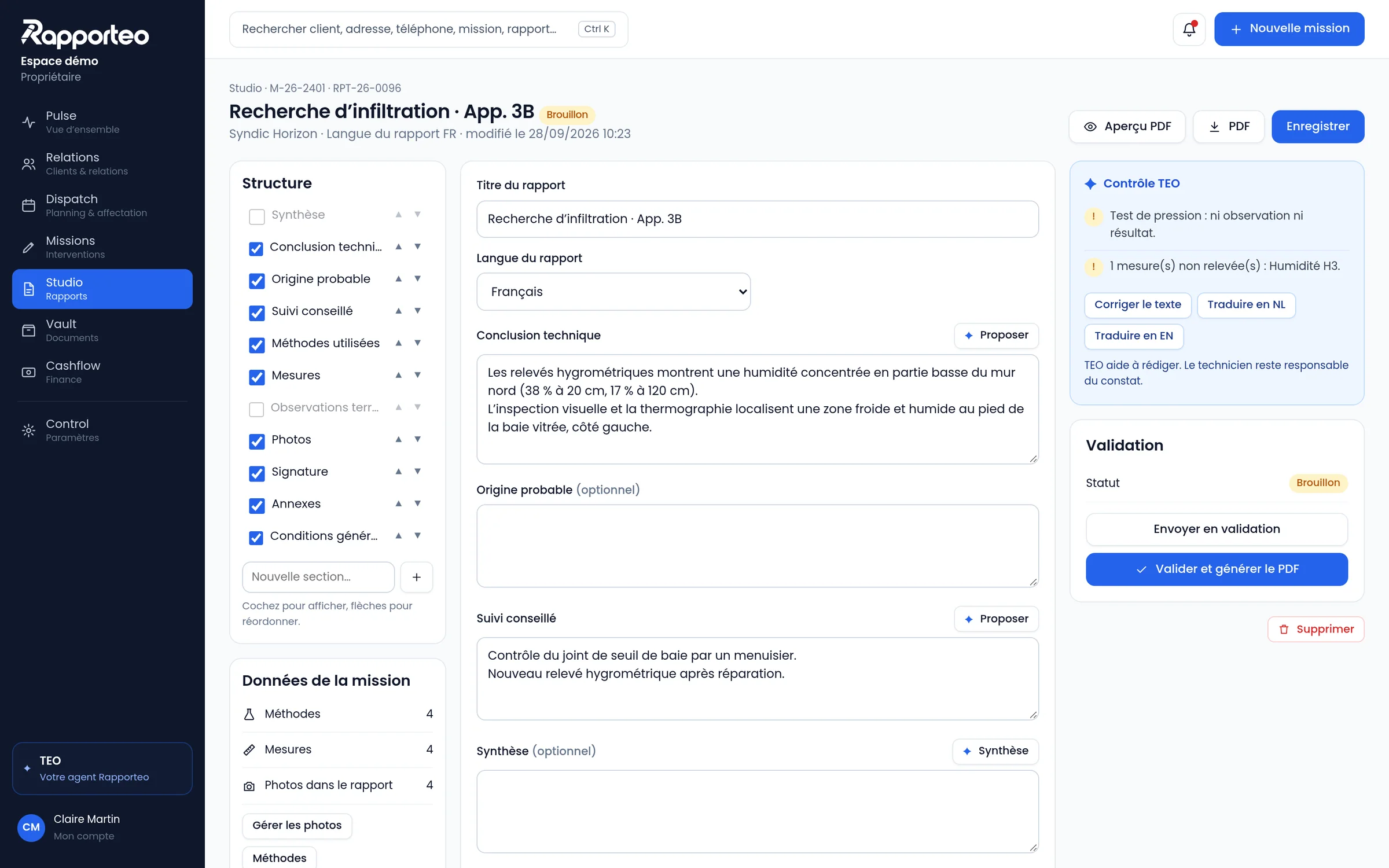Uncheck Conclusion technique section

256,249
